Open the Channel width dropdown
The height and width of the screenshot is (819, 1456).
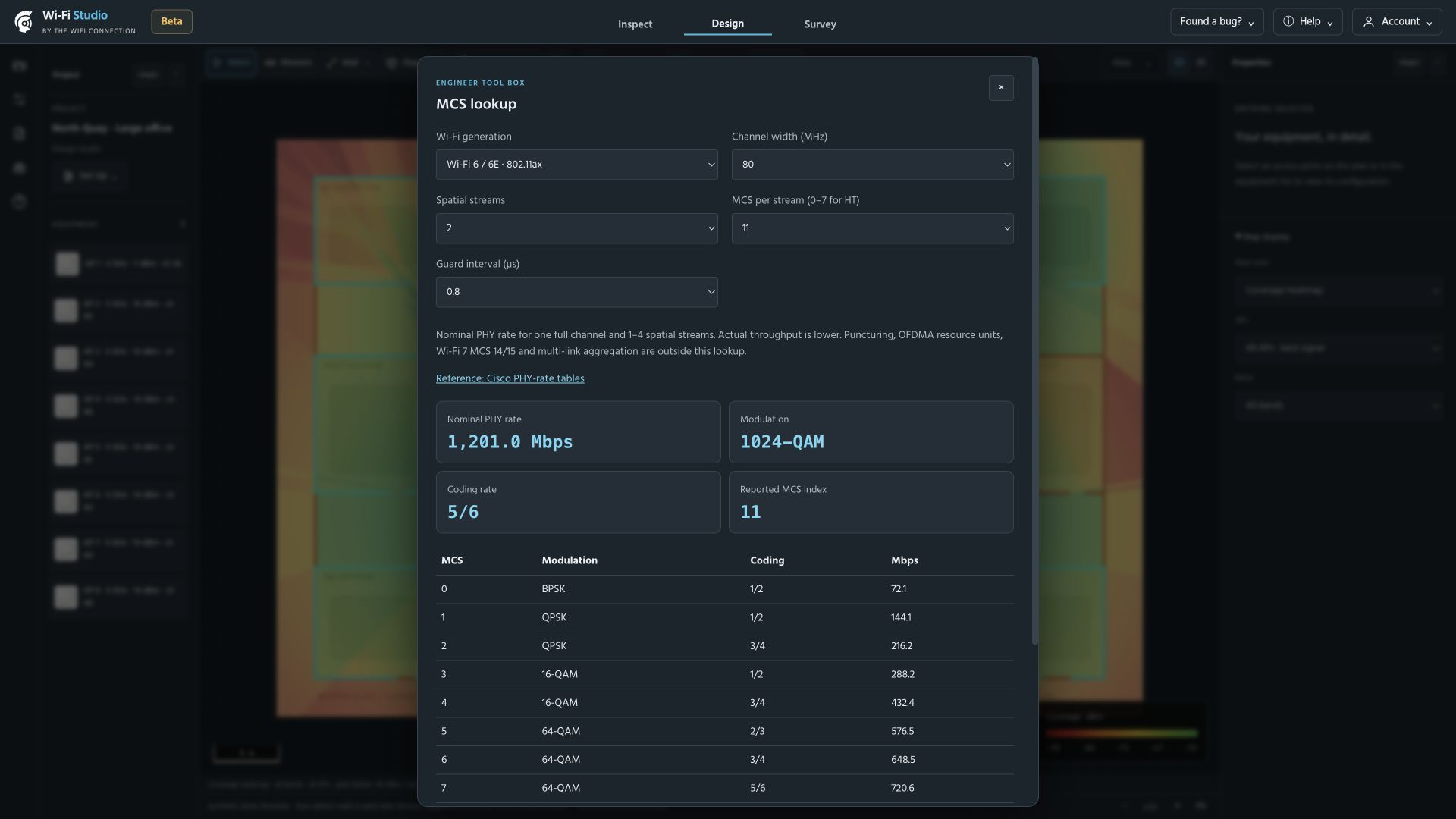[872, 165]
